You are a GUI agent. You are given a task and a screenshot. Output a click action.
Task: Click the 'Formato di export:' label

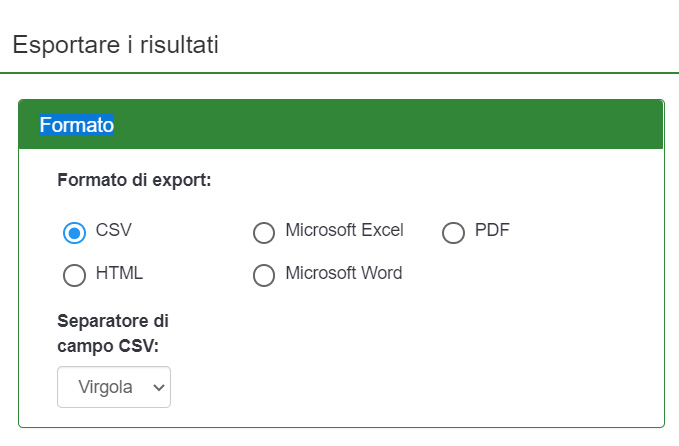pyautogui.click(x=134, y=181)
